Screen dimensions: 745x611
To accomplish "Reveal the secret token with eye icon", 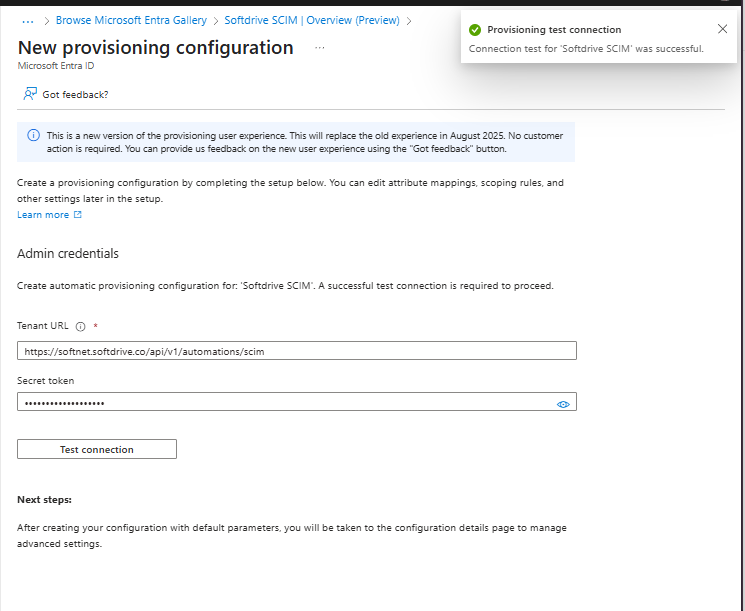I will click(563, 404).
